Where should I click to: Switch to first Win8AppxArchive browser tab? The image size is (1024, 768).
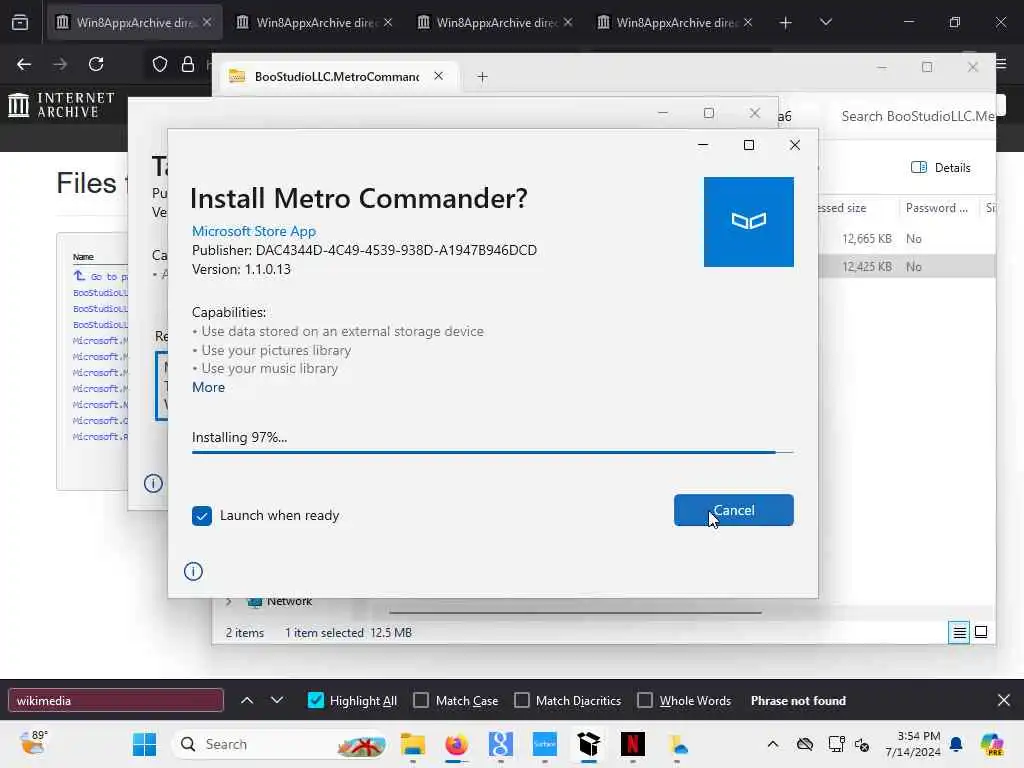pos(134,22)
